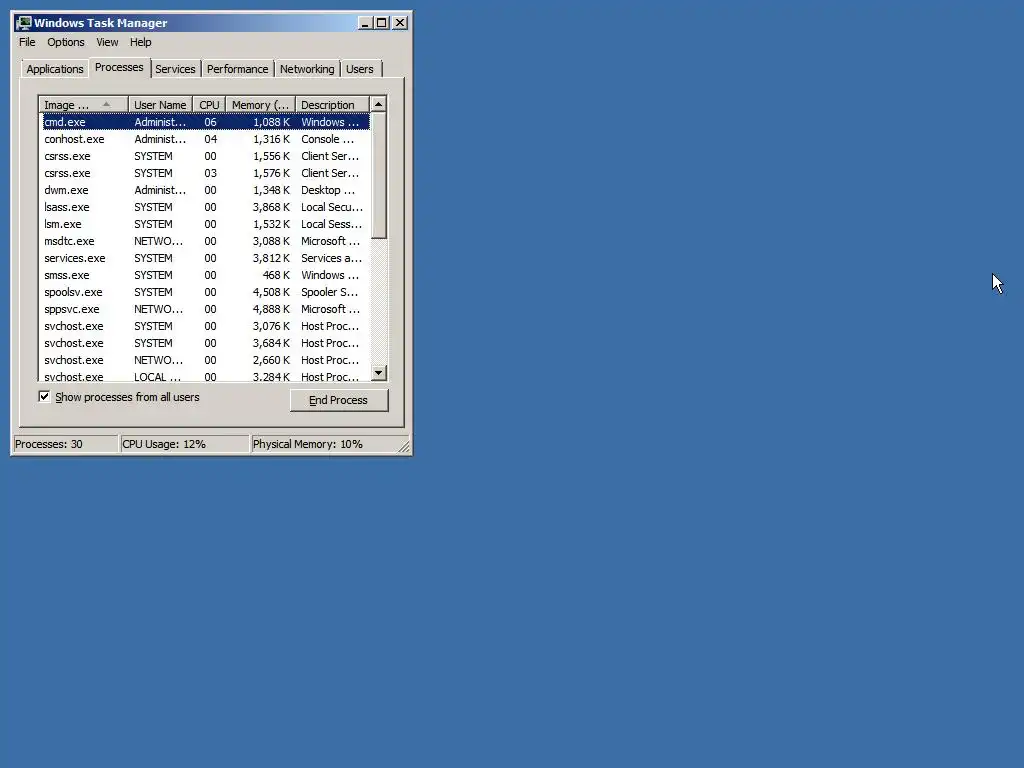Viewport: 1024px width, 768px height.
Task: Sort by User Name column header
Action: tap(160, 105)
